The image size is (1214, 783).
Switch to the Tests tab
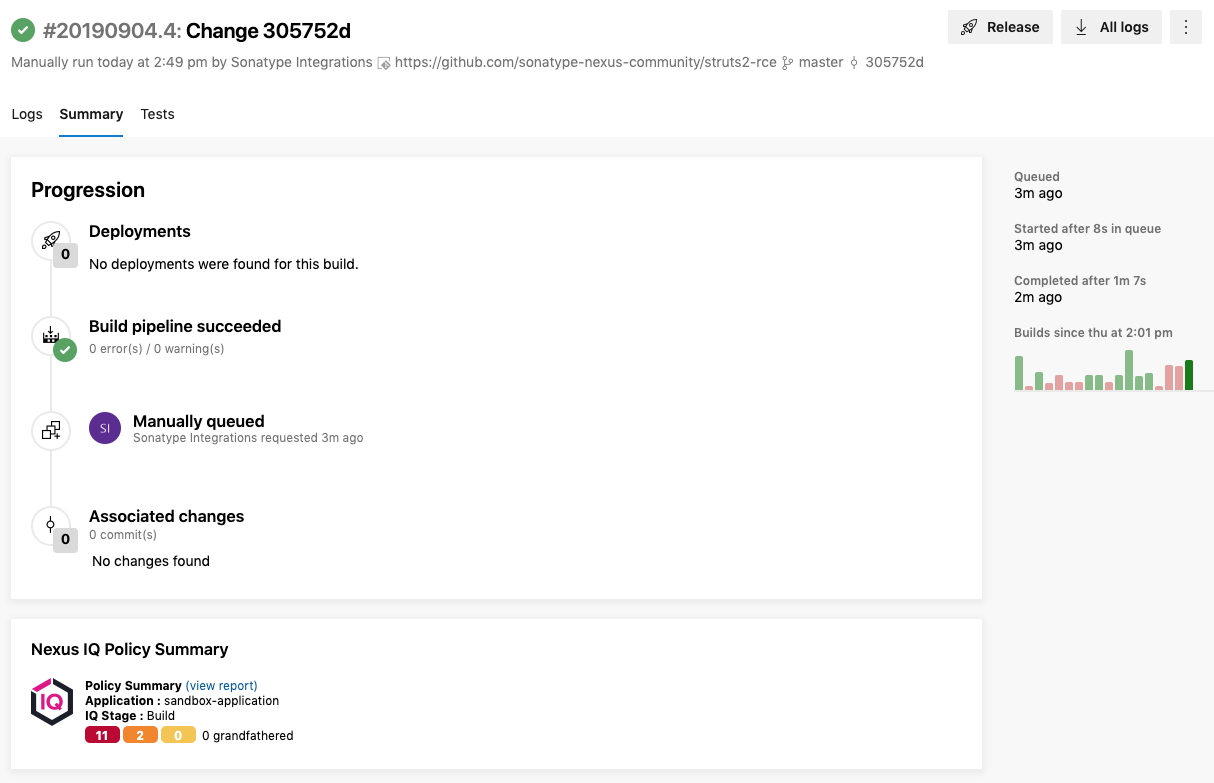pyautogui.click(x=157, y=114)
